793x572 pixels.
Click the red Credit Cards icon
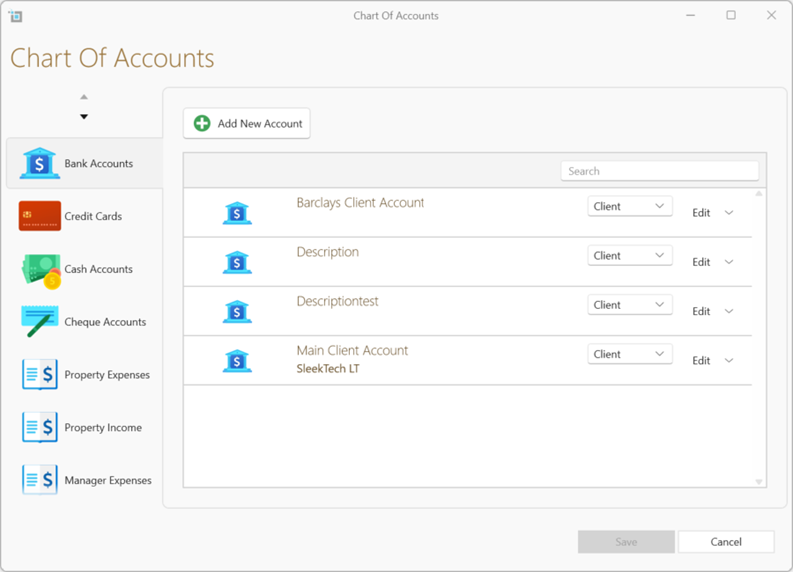[40, 216]
